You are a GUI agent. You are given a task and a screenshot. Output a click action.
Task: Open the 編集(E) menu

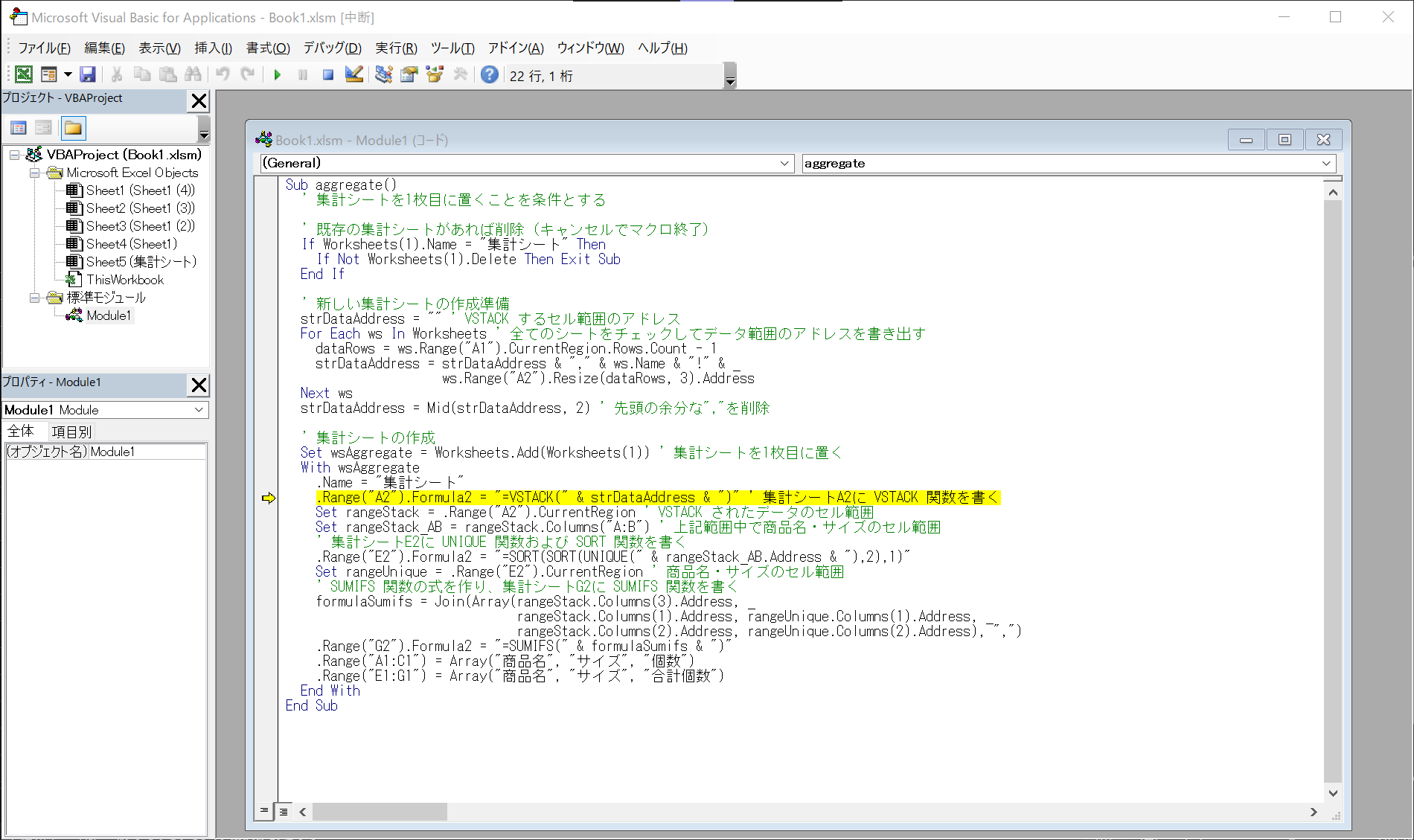click(104, 48)
